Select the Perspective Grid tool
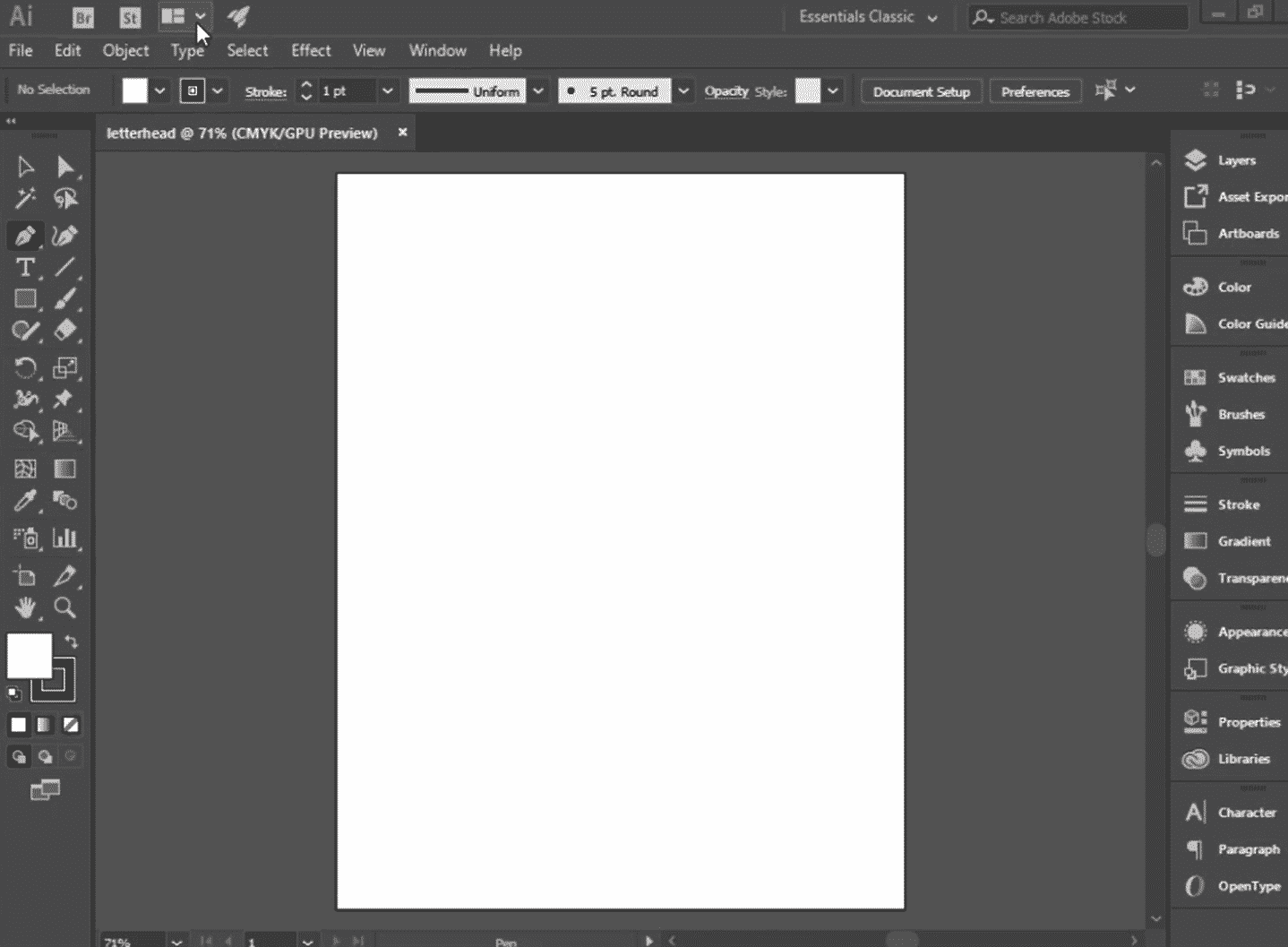Viewport: 1288px width, 947px height. coord(65,431)
